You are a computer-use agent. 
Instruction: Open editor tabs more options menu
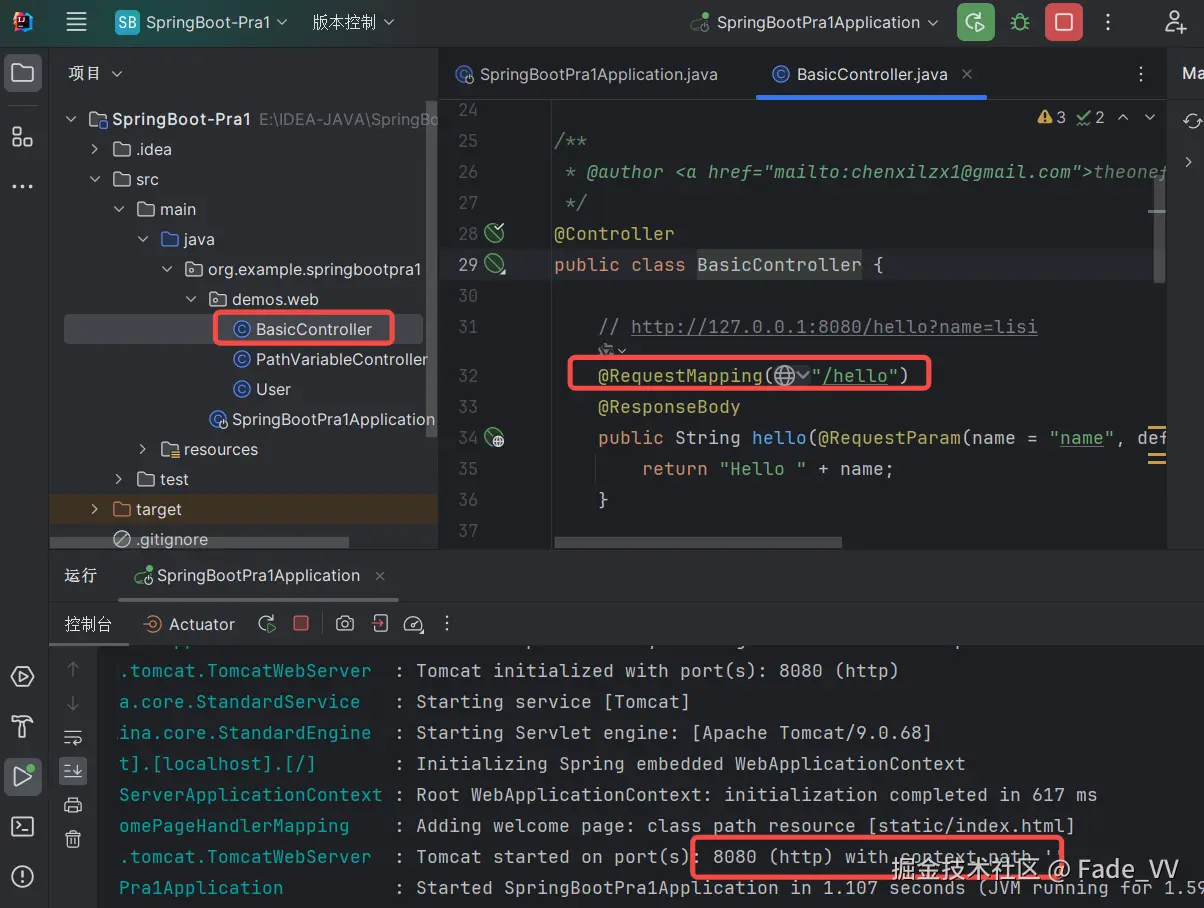click(1141, 74)
